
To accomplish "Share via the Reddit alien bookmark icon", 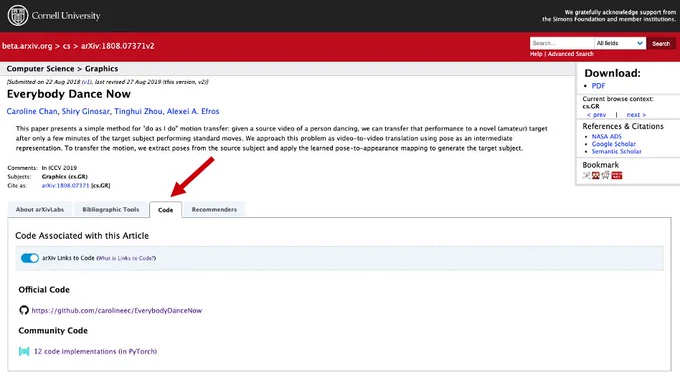I will (605, 175).
